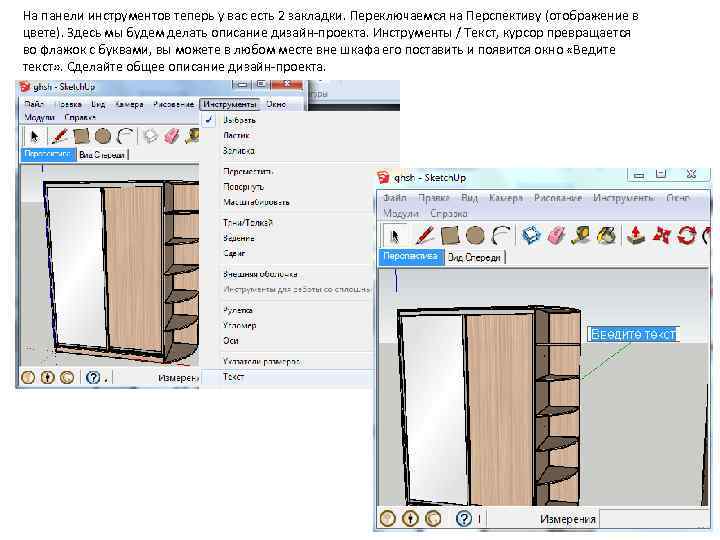This screenshot has height=540, width=720.
Task: Choose Тяни/Толкай in the Инструменты dropdown
Action: (287, 223)
